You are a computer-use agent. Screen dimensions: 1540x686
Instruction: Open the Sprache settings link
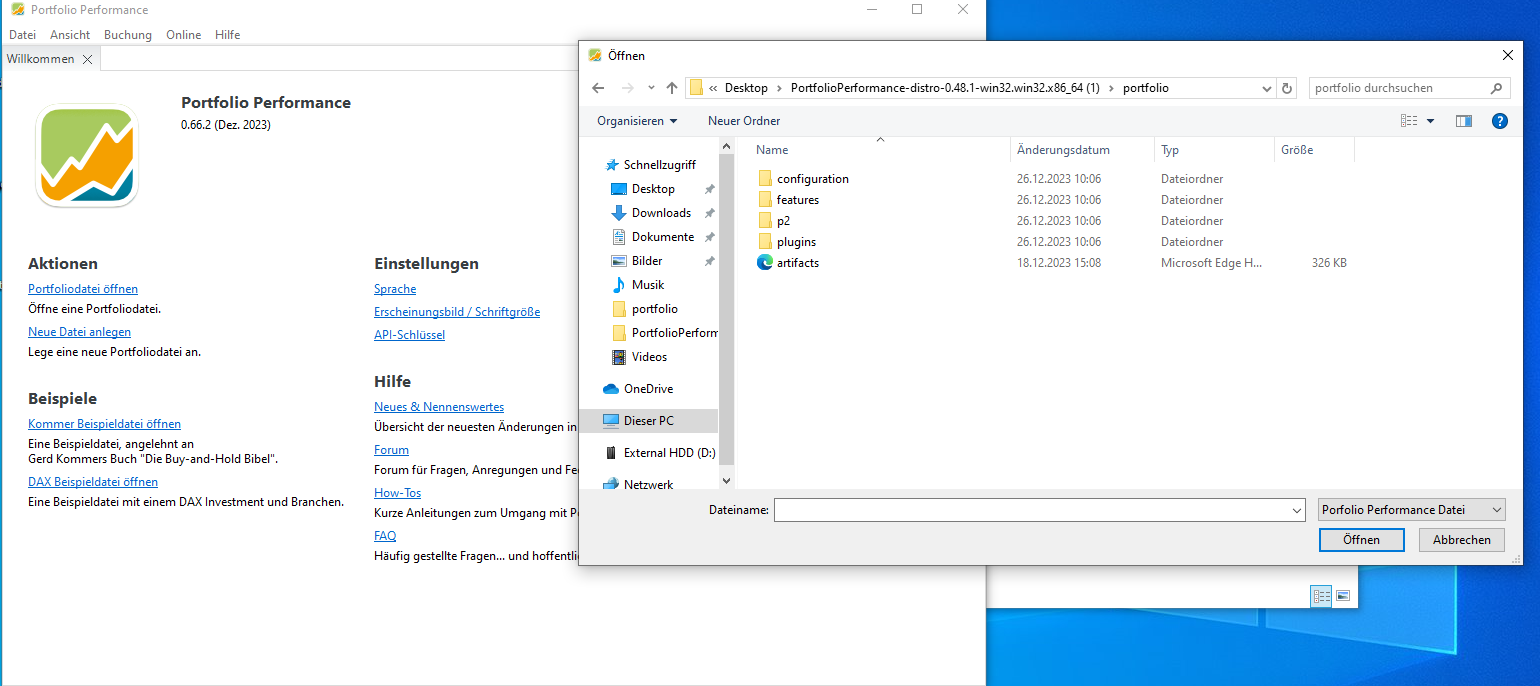point(395,289)
